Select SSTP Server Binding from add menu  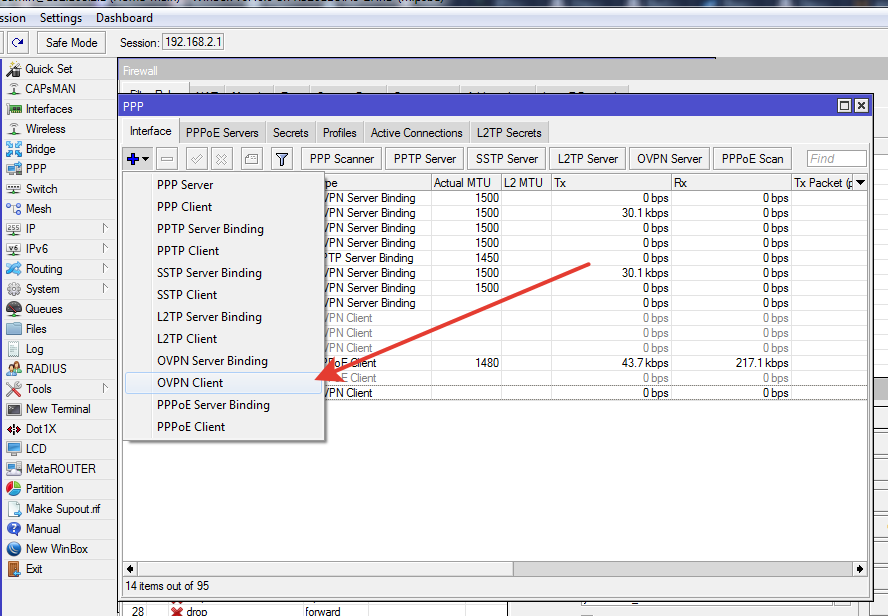pos(224,273)
